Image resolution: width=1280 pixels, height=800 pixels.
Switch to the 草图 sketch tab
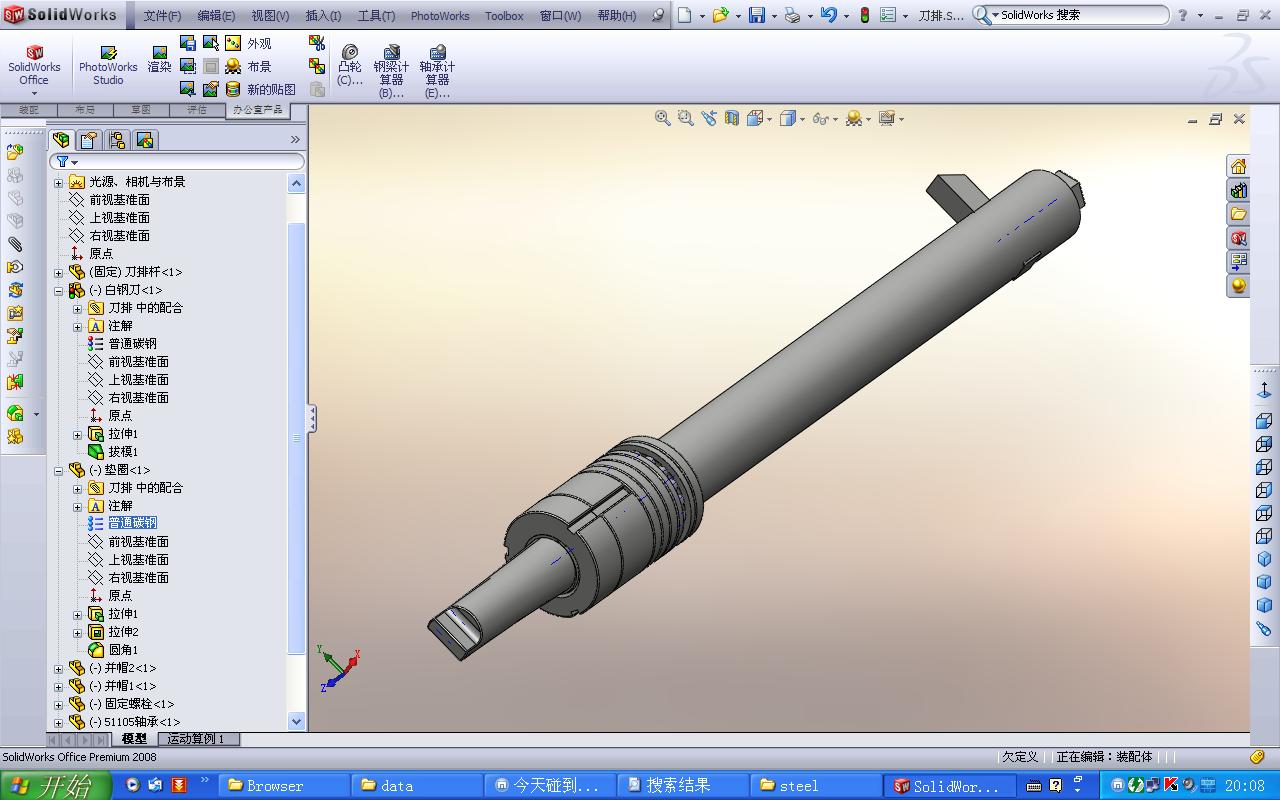(141, 110)
